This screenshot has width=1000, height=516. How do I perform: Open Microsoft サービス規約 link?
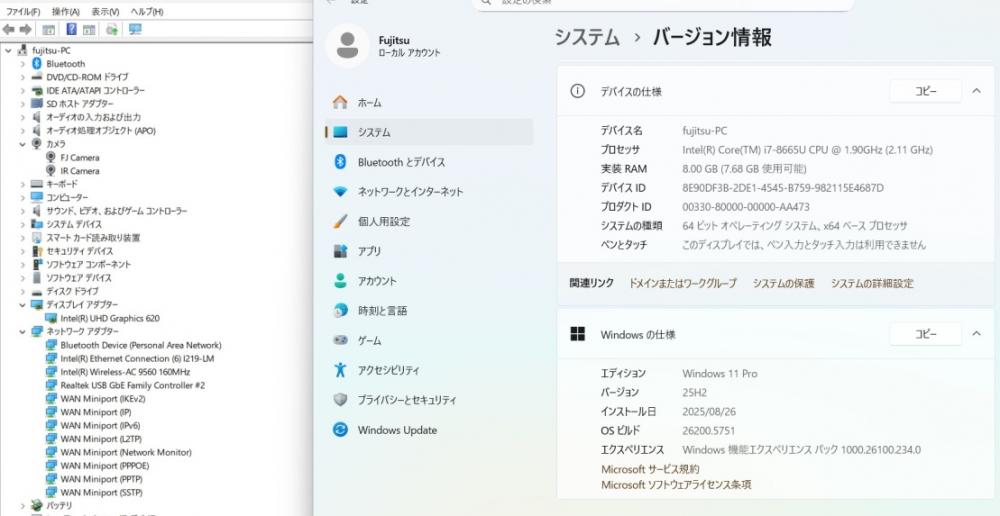point(650,469)
